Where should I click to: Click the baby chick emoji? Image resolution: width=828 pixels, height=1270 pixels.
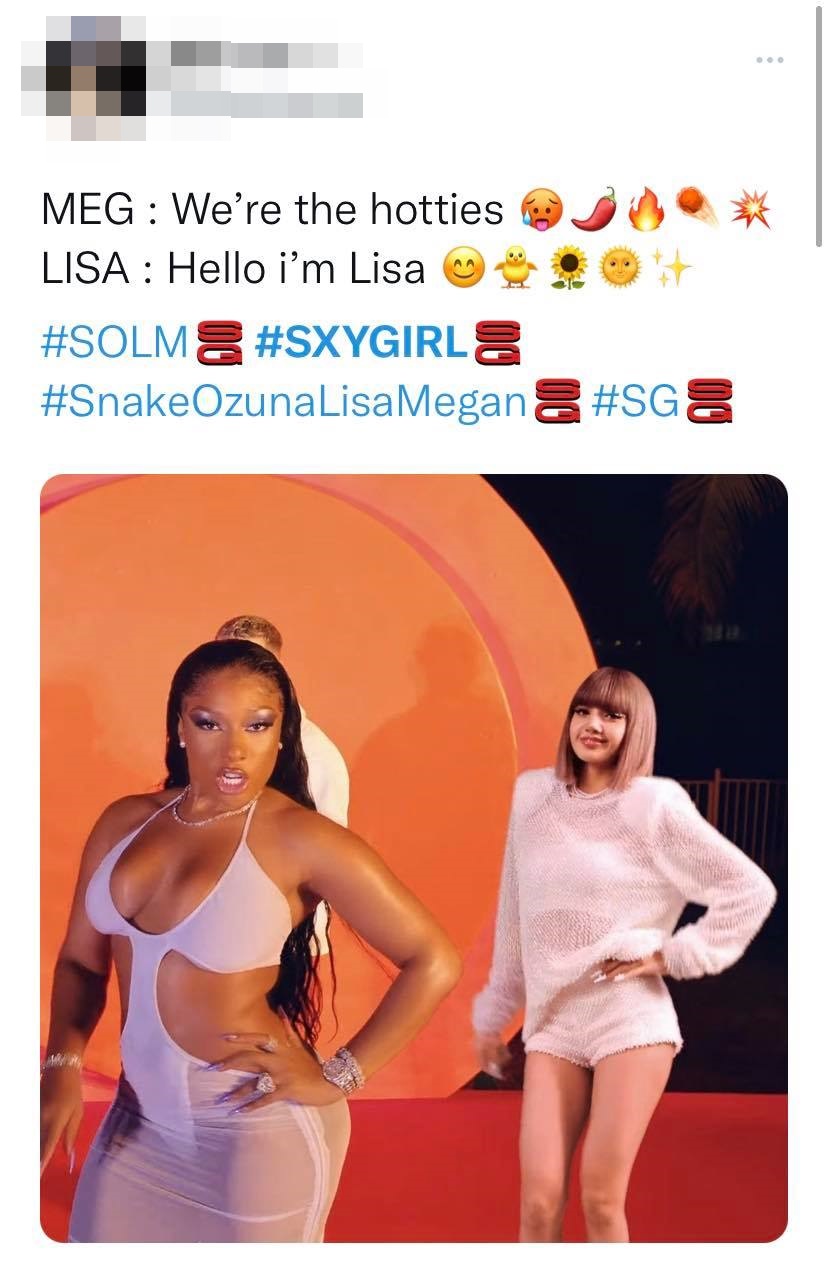click(517, 268)
